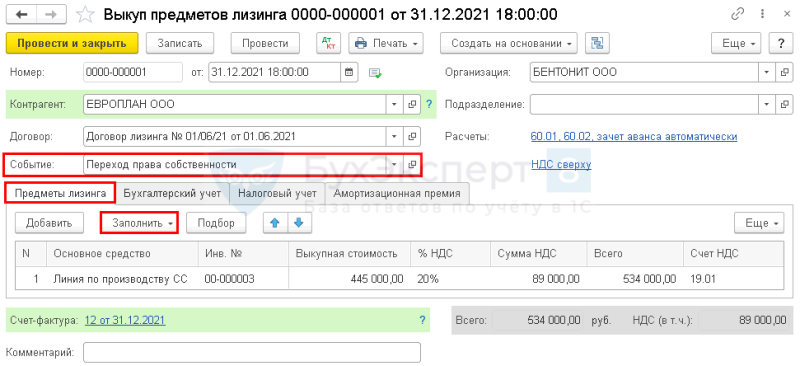Click the Добавить button
The image size is (800, 366).
pos(48,223)
